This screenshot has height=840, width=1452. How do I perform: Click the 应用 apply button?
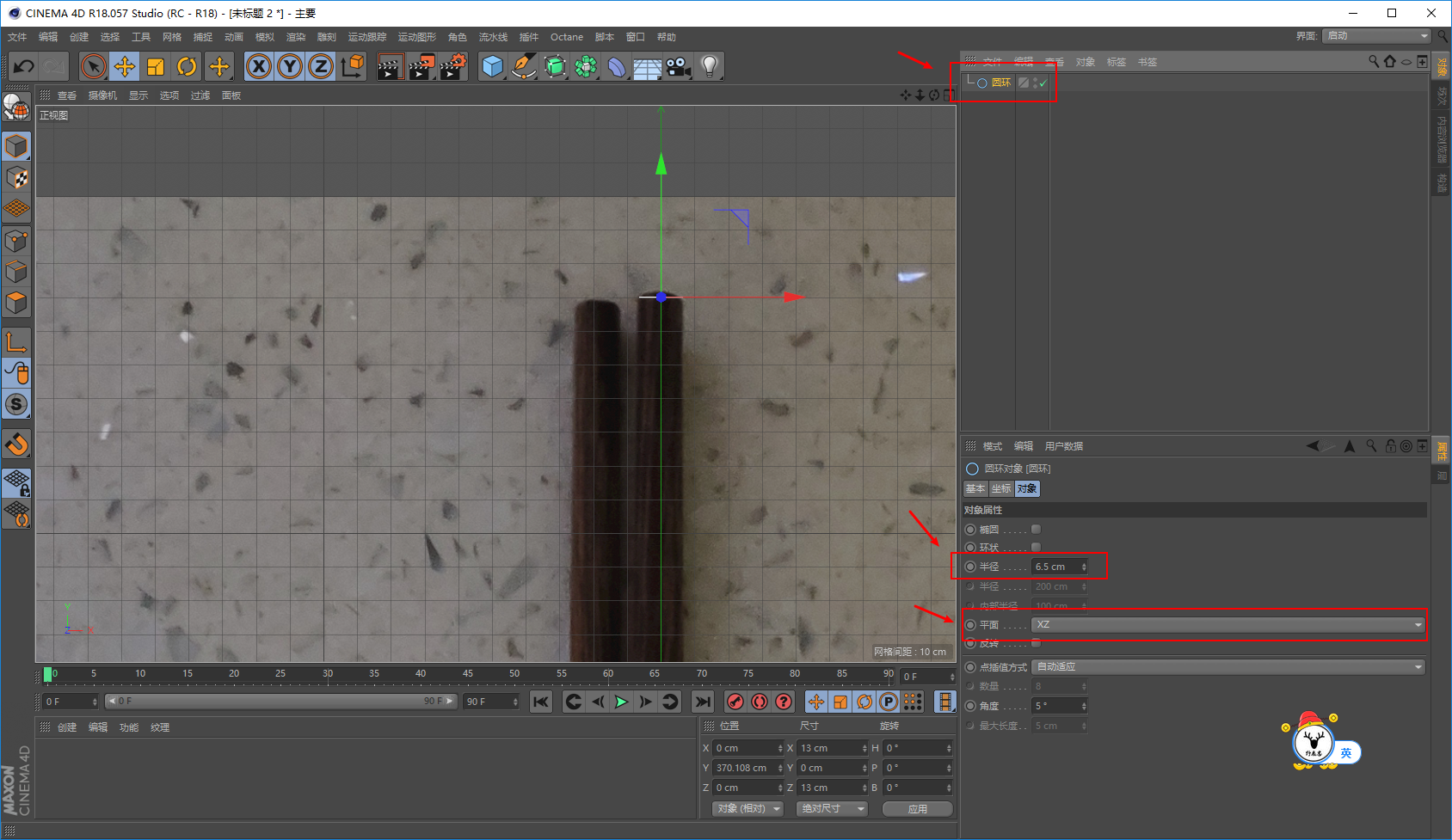point(917,809)
